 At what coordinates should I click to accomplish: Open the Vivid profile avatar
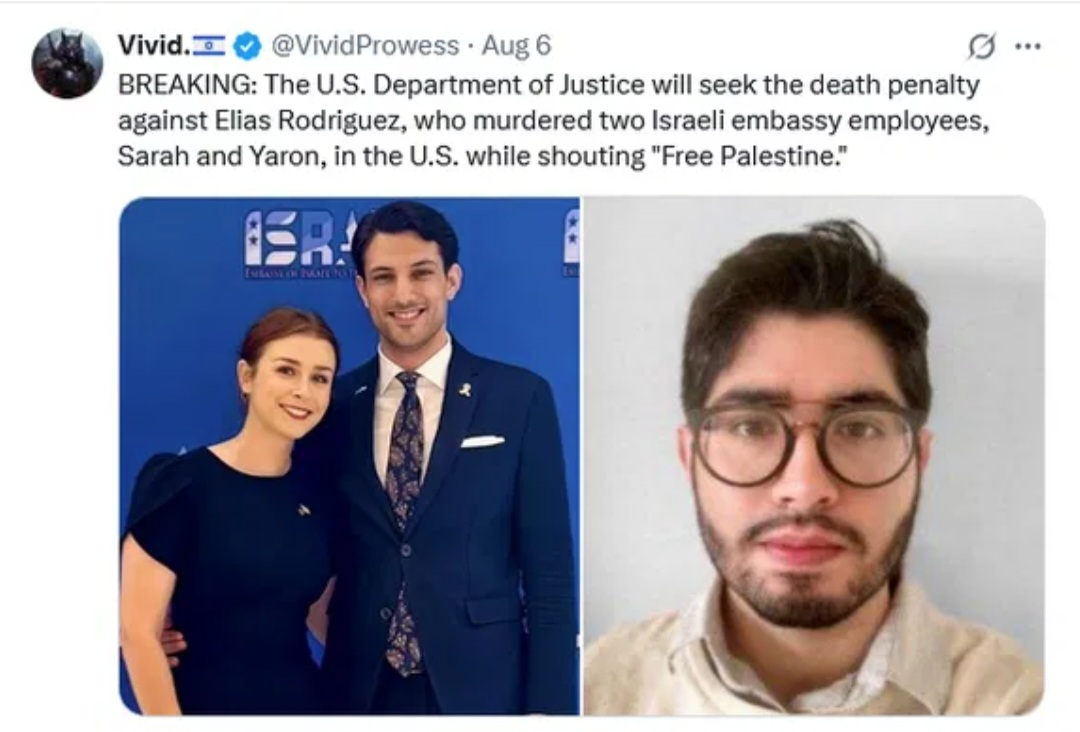coord(67,63)
